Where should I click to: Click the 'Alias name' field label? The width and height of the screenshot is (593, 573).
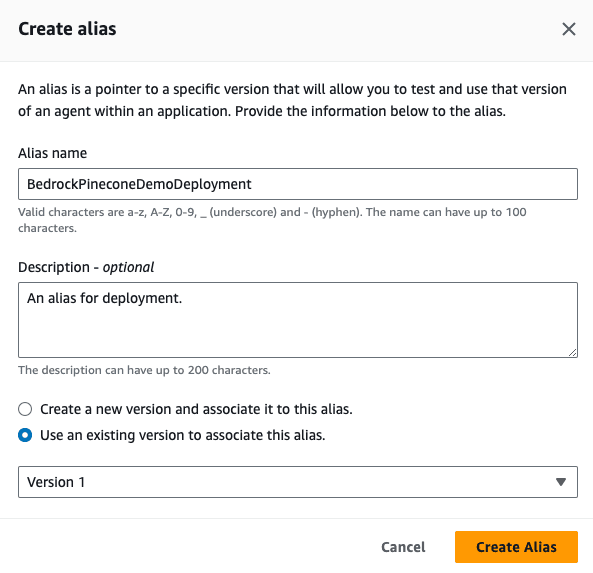tap(53, 153)
